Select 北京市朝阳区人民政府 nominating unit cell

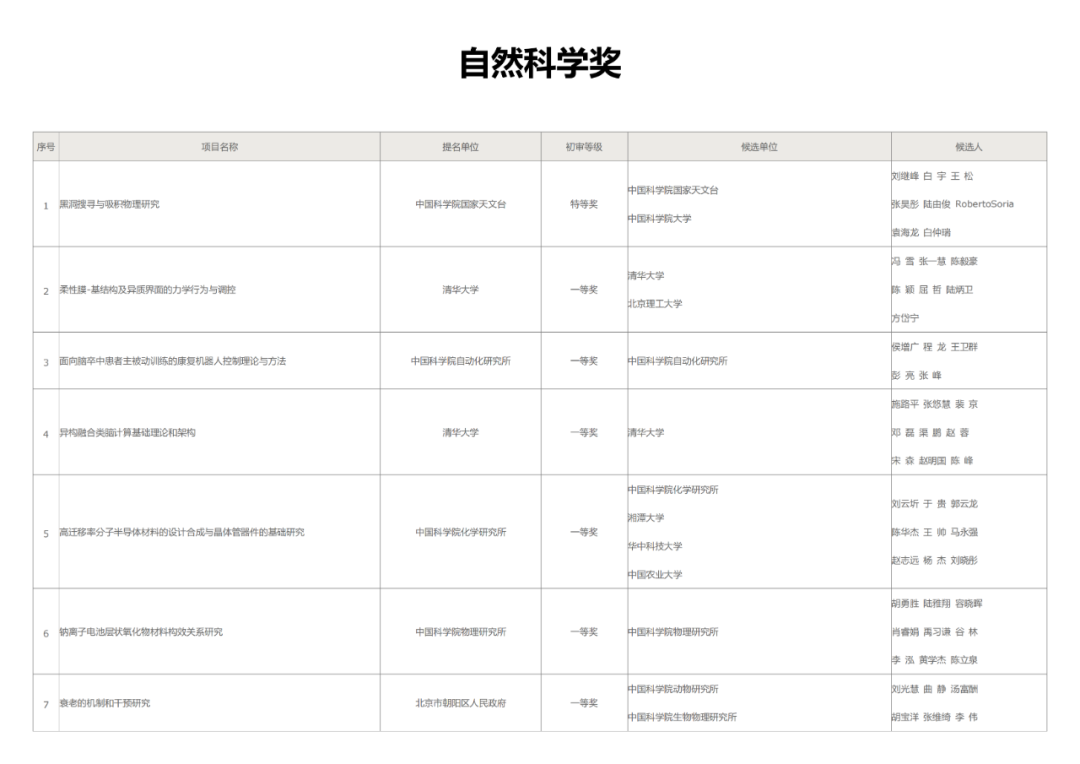coord(460,703)
